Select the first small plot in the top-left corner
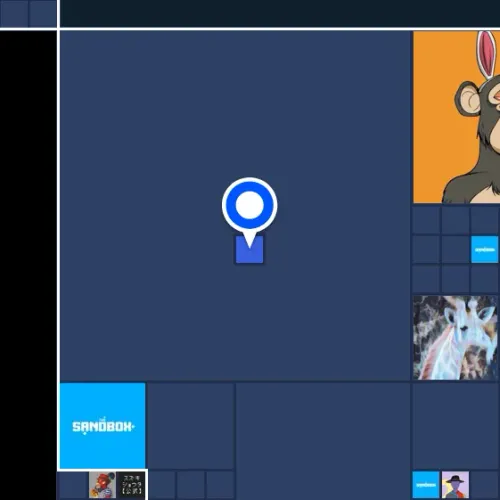This screenshot has height=500, width=500. point(14,13)
